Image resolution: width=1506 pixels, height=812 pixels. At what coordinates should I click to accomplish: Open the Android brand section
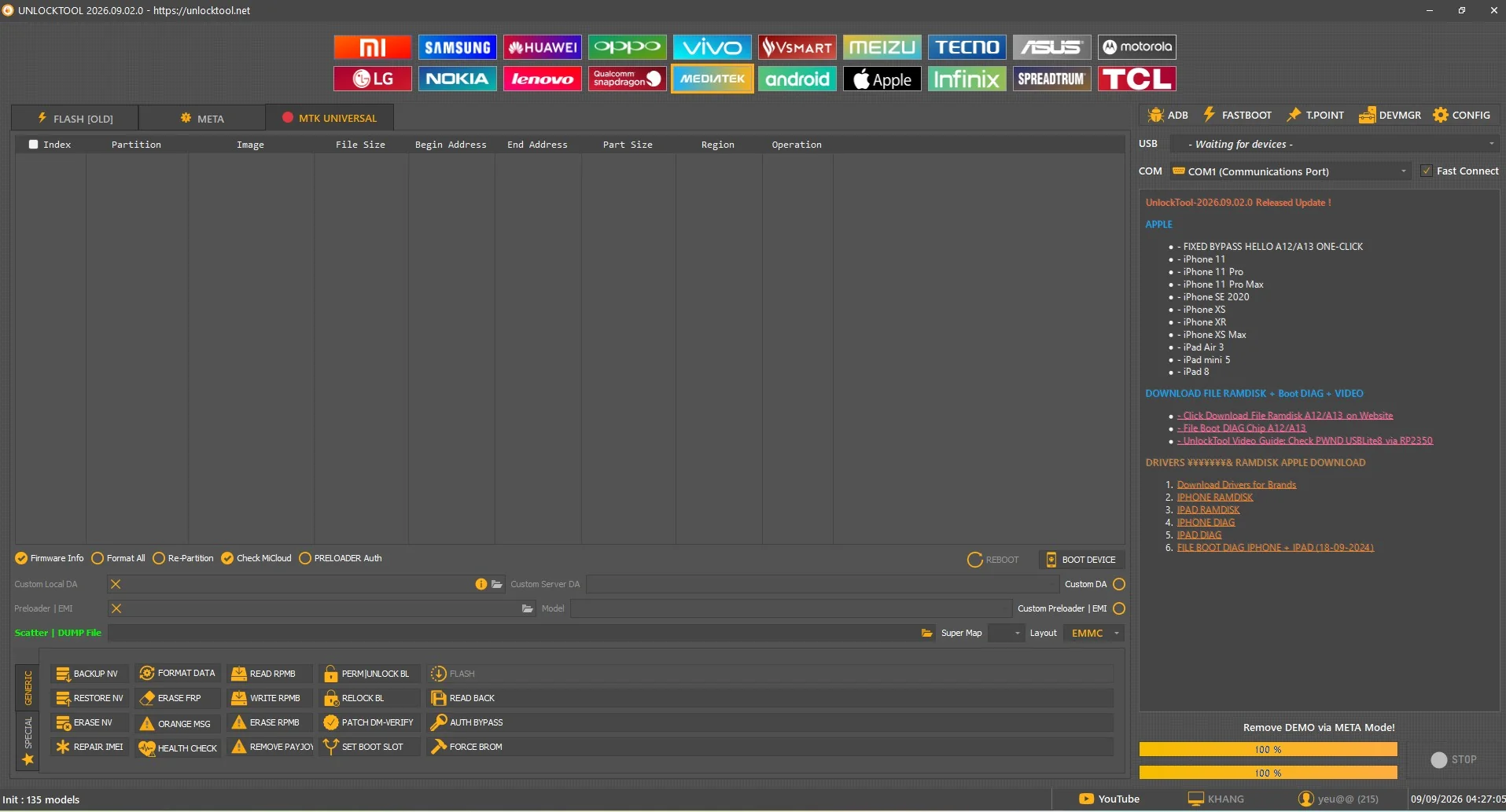797,79
